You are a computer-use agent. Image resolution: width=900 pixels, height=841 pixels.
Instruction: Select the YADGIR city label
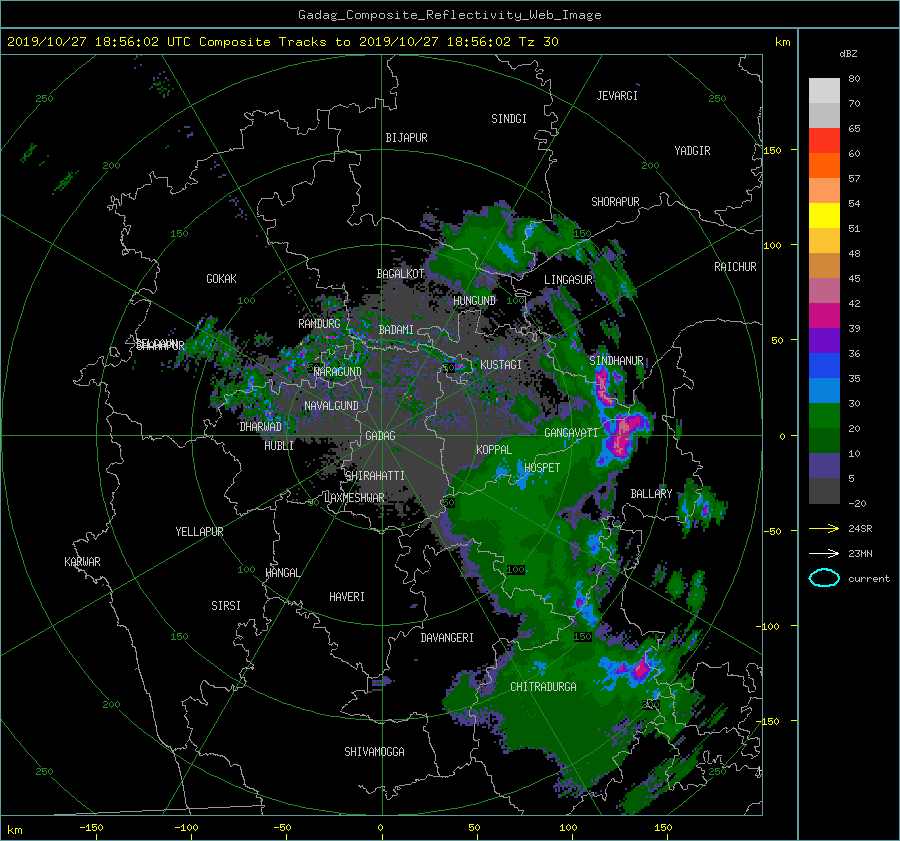click(x=692, y=151)
